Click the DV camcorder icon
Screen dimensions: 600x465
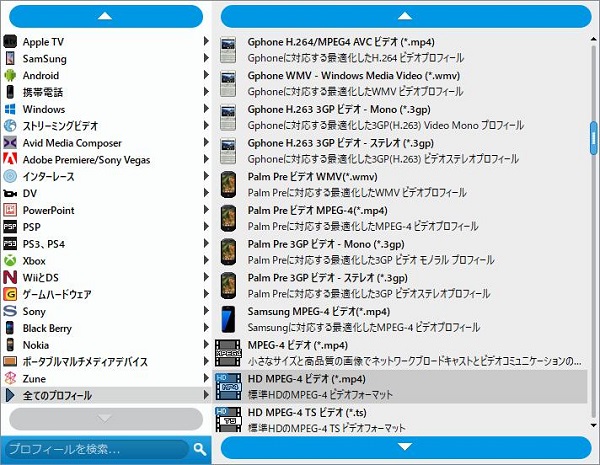click(x=10, y=193)
